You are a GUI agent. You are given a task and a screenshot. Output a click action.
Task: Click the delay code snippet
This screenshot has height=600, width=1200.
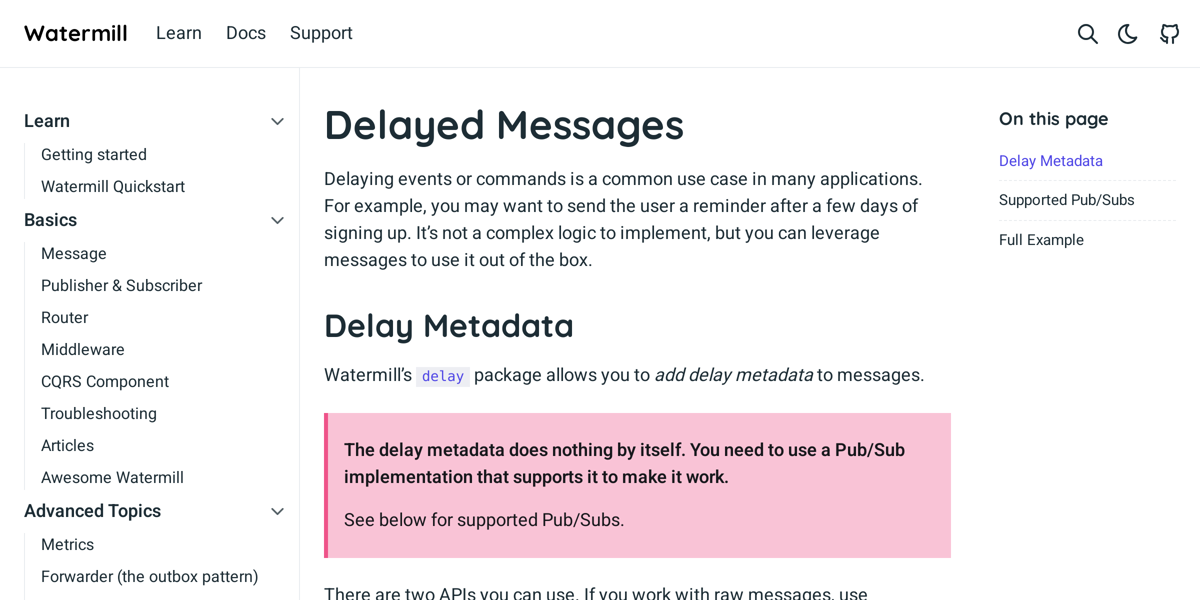(442, 376)
